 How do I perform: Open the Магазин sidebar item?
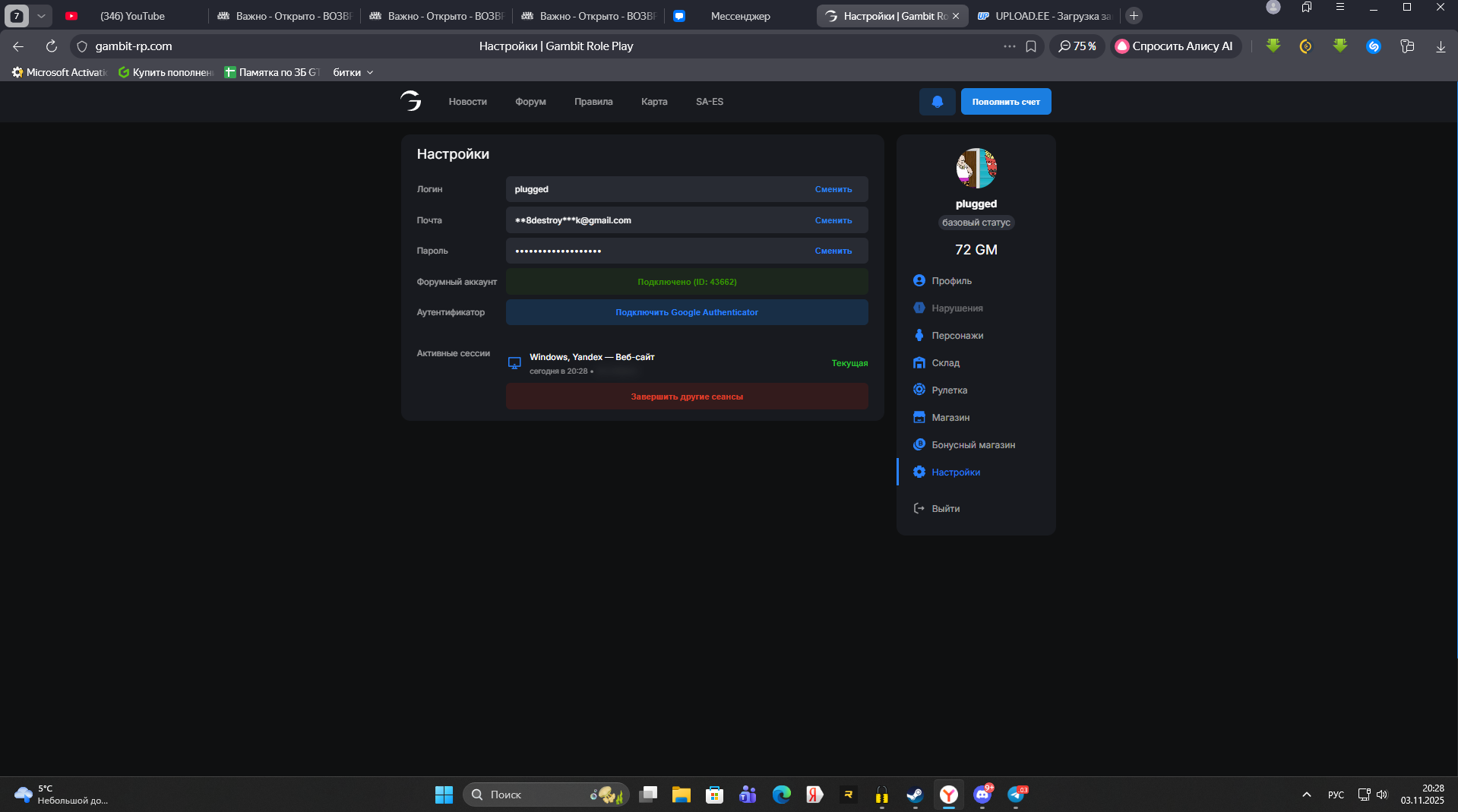(x=950, y=418)
